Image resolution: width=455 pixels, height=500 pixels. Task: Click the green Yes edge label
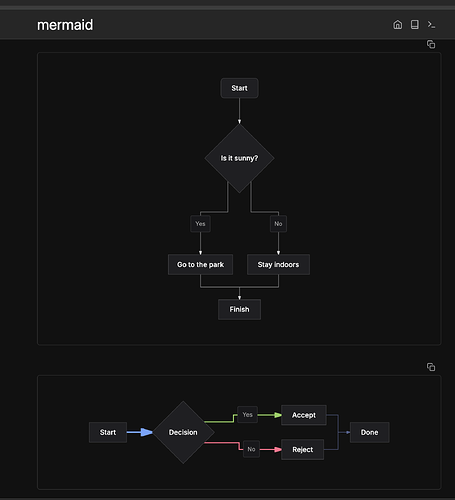[247, 415]
